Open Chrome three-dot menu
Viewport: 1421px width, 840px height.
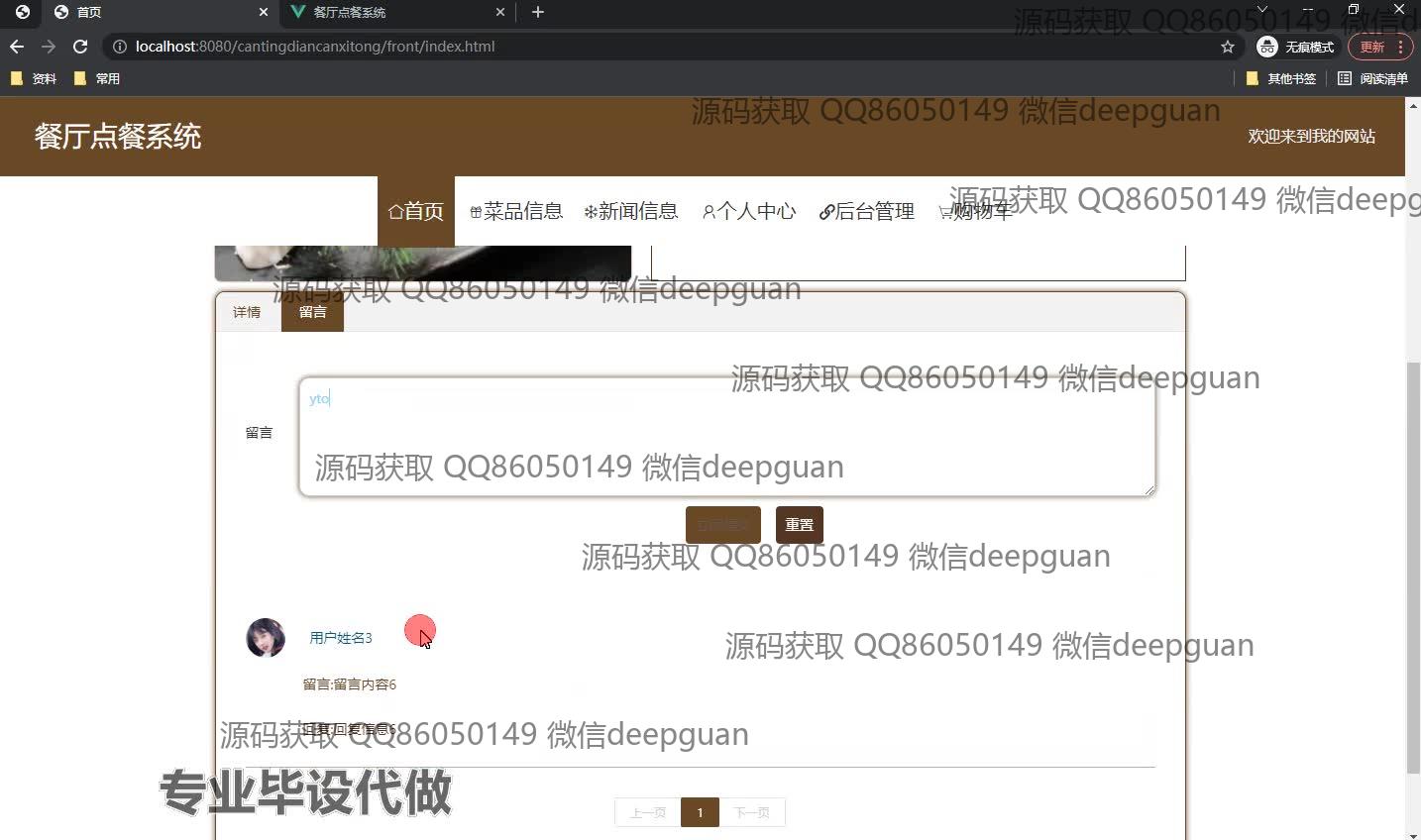1400,47
